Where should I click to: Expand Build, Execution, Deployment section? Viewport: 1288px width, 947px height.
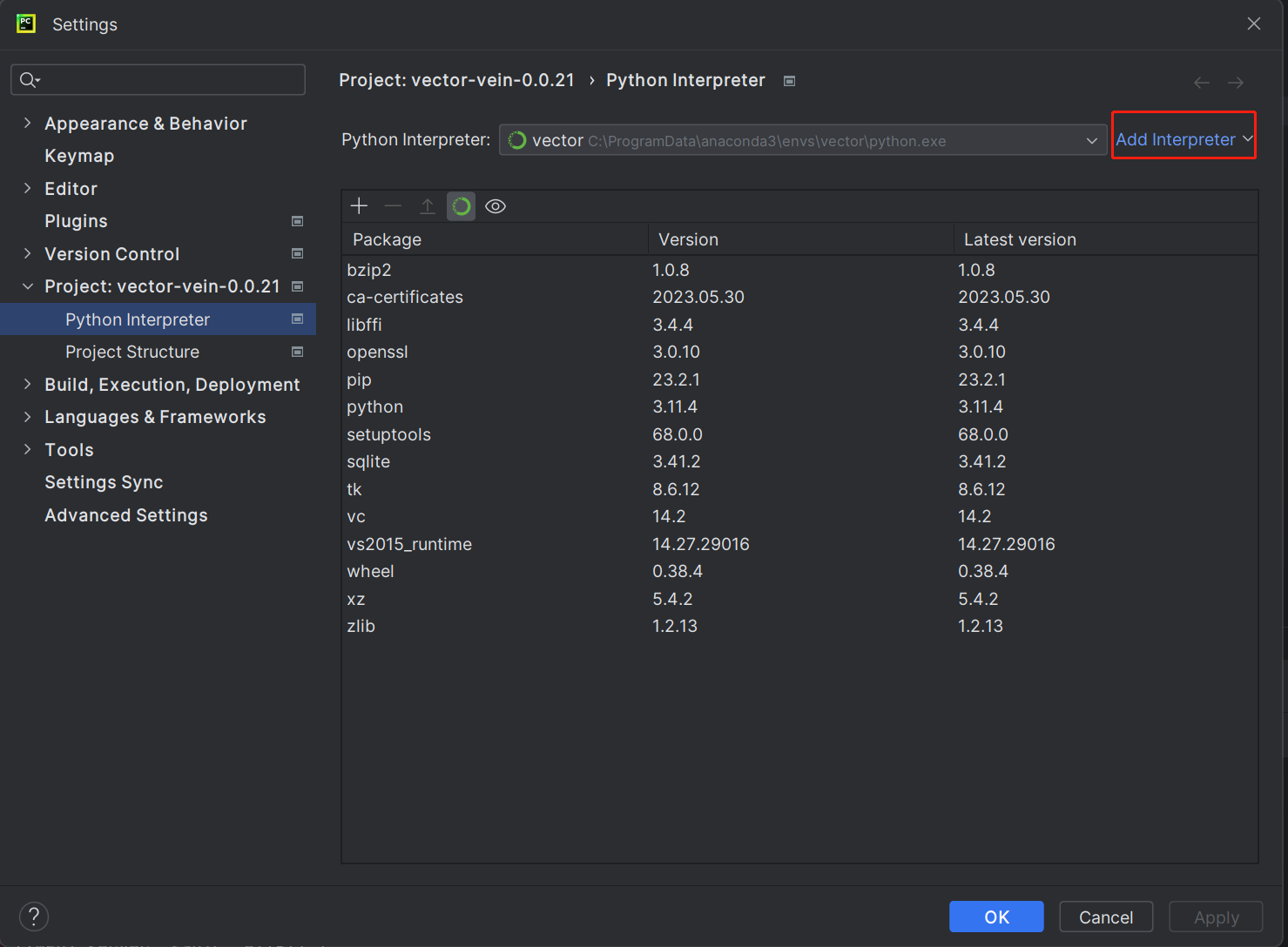coord(27,385)
